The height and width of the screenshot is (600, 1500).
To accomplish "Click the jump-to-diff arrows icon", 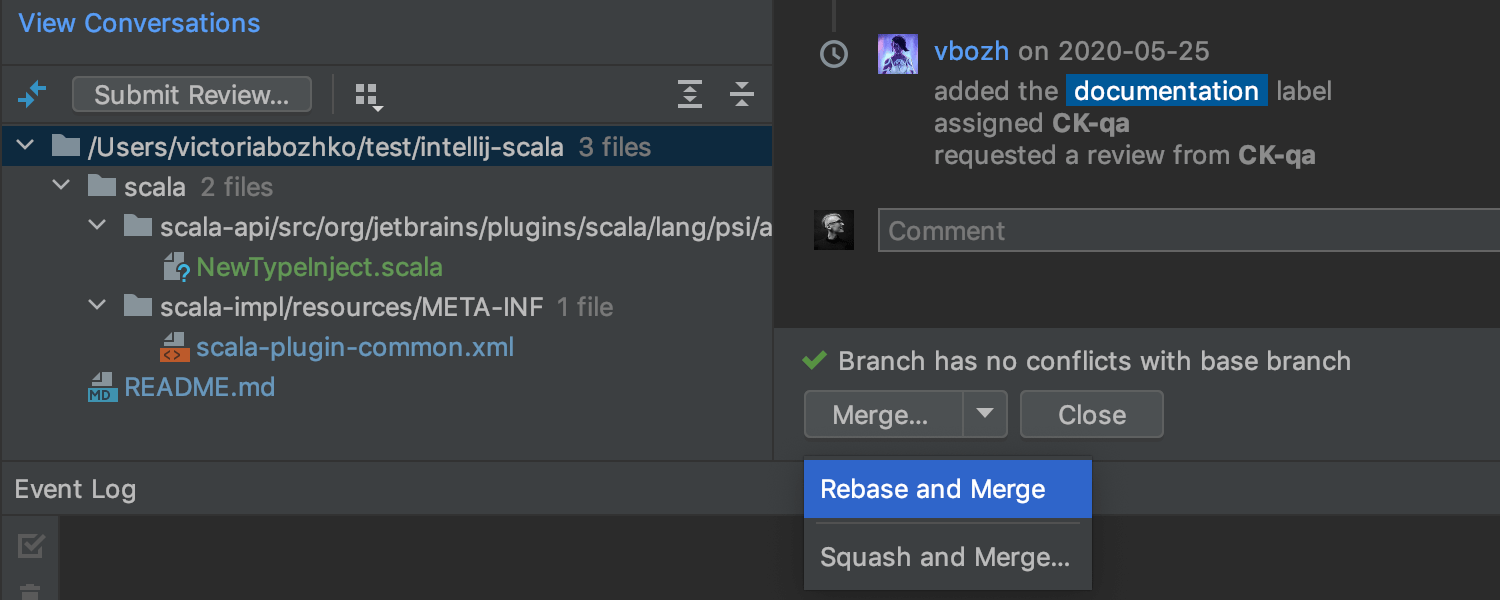I will pyautogui.click(x=32, y=95).
